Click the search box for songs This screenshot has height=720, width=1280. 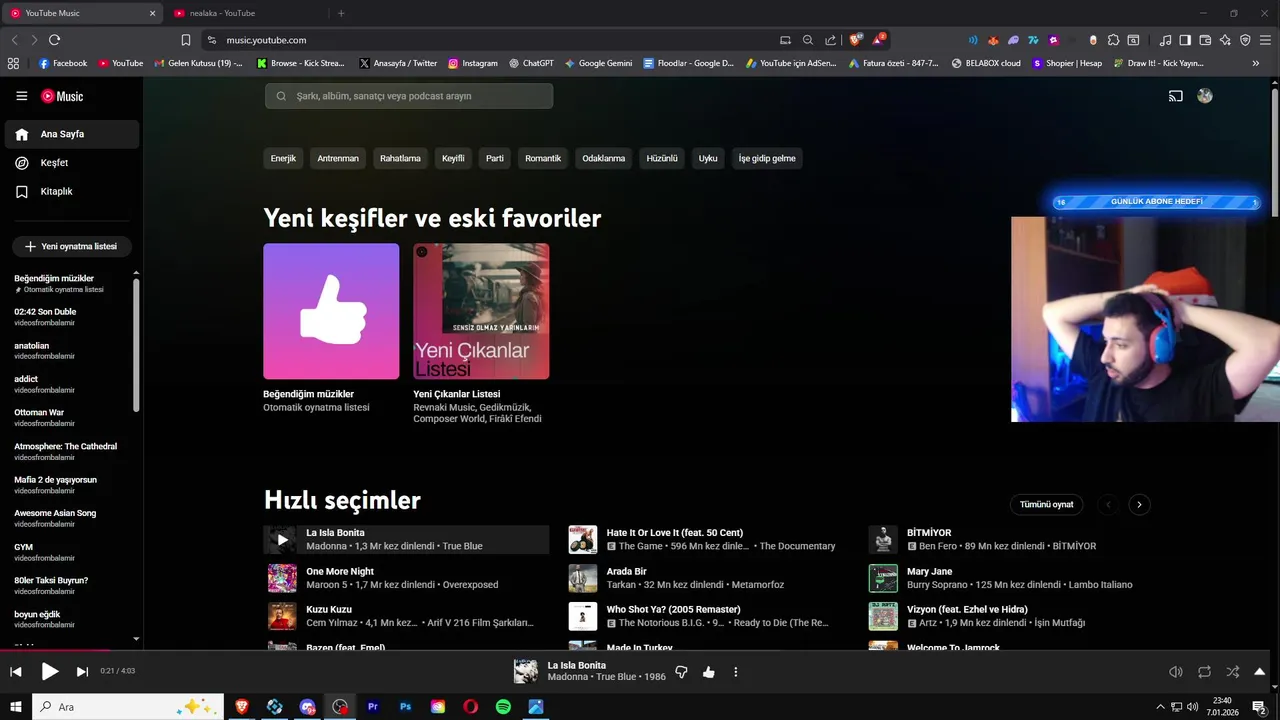tap(409, 96)
